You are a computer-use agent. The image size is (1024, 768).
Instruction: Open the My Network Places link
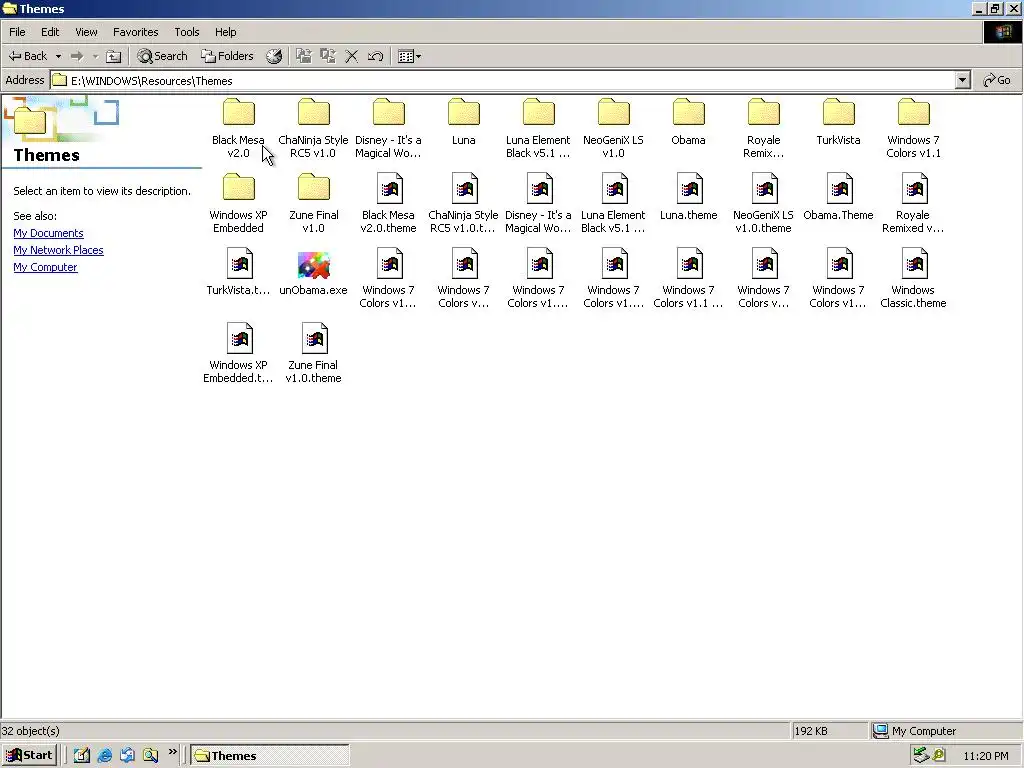click(x=58, y=250)
